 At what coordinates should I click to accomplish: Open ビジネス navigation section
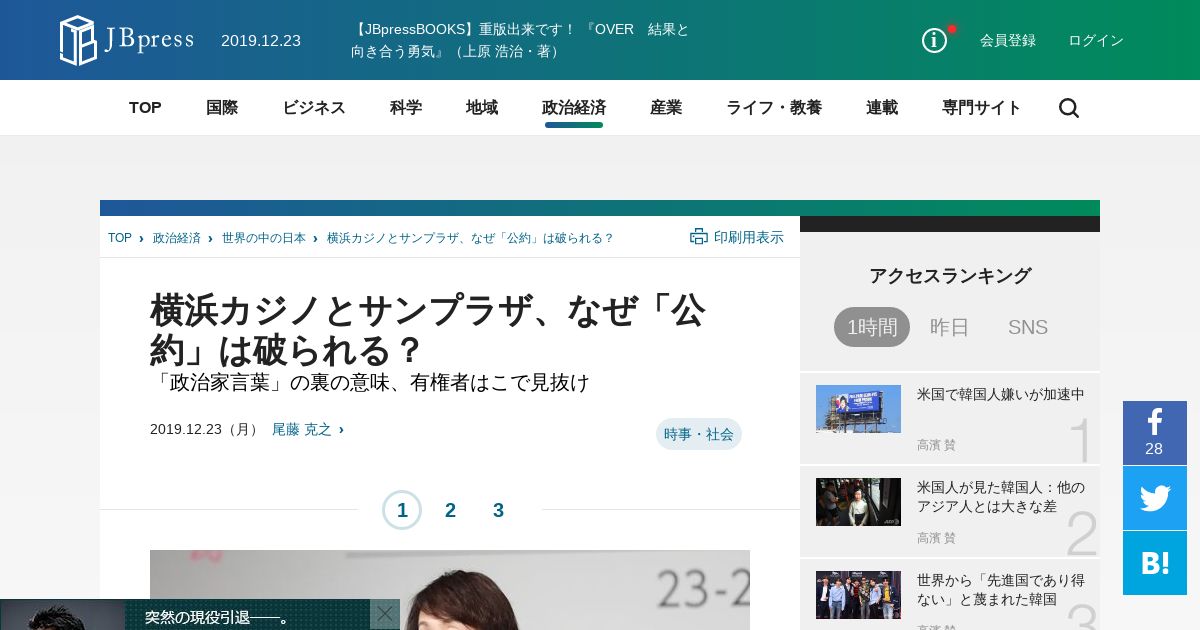[x=314, y=108]
